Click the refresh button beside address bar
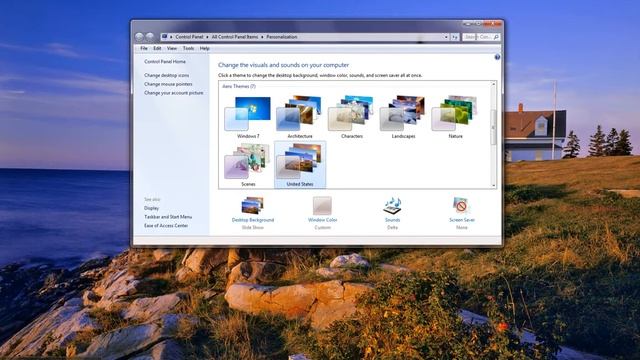Image resolution: width=640 pixels, height=360 pixels. pos(455,37)
